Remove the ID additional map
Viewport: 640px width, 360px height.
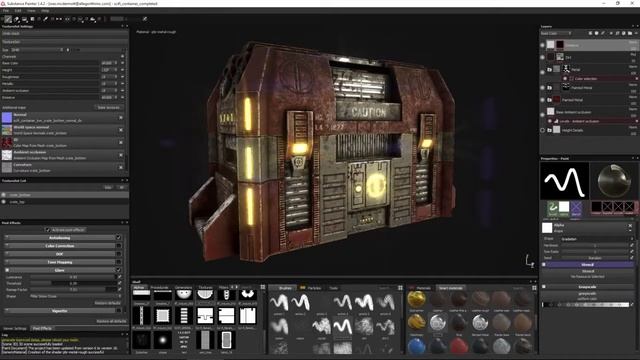click(x=121, y=142)
